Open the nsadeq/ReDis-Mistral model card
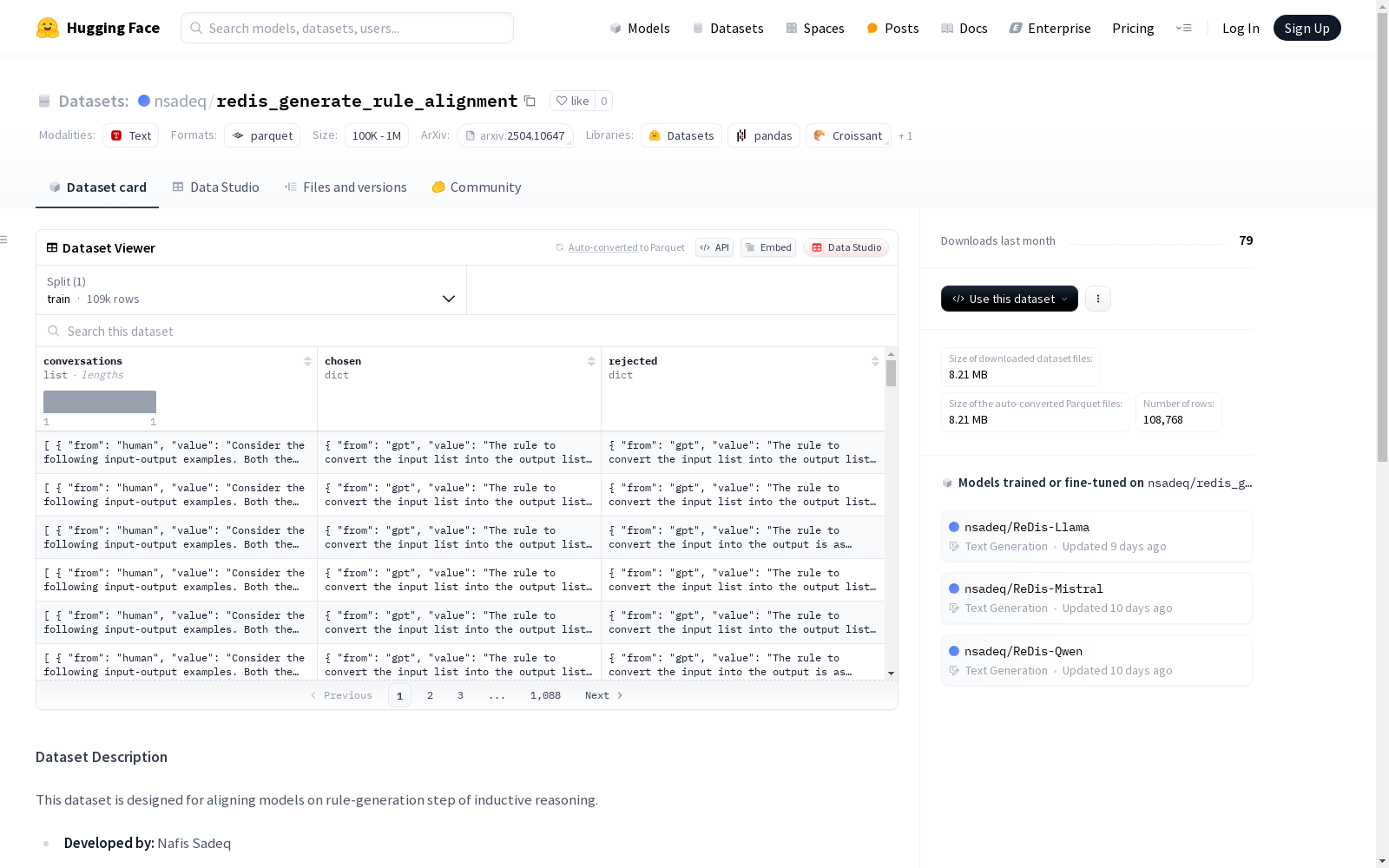Screen dimensions: 1389x868 click(1096, 598)
